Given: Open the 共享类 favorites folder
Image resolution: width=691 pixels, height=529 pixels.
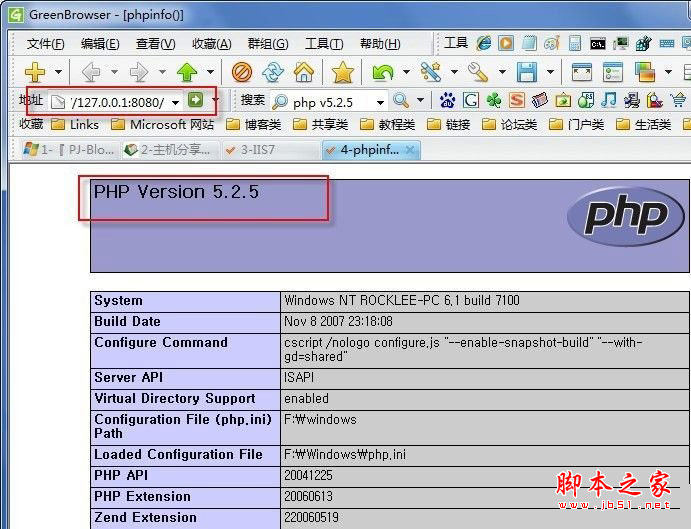Looking at the screenshot, I should (320, 125).
